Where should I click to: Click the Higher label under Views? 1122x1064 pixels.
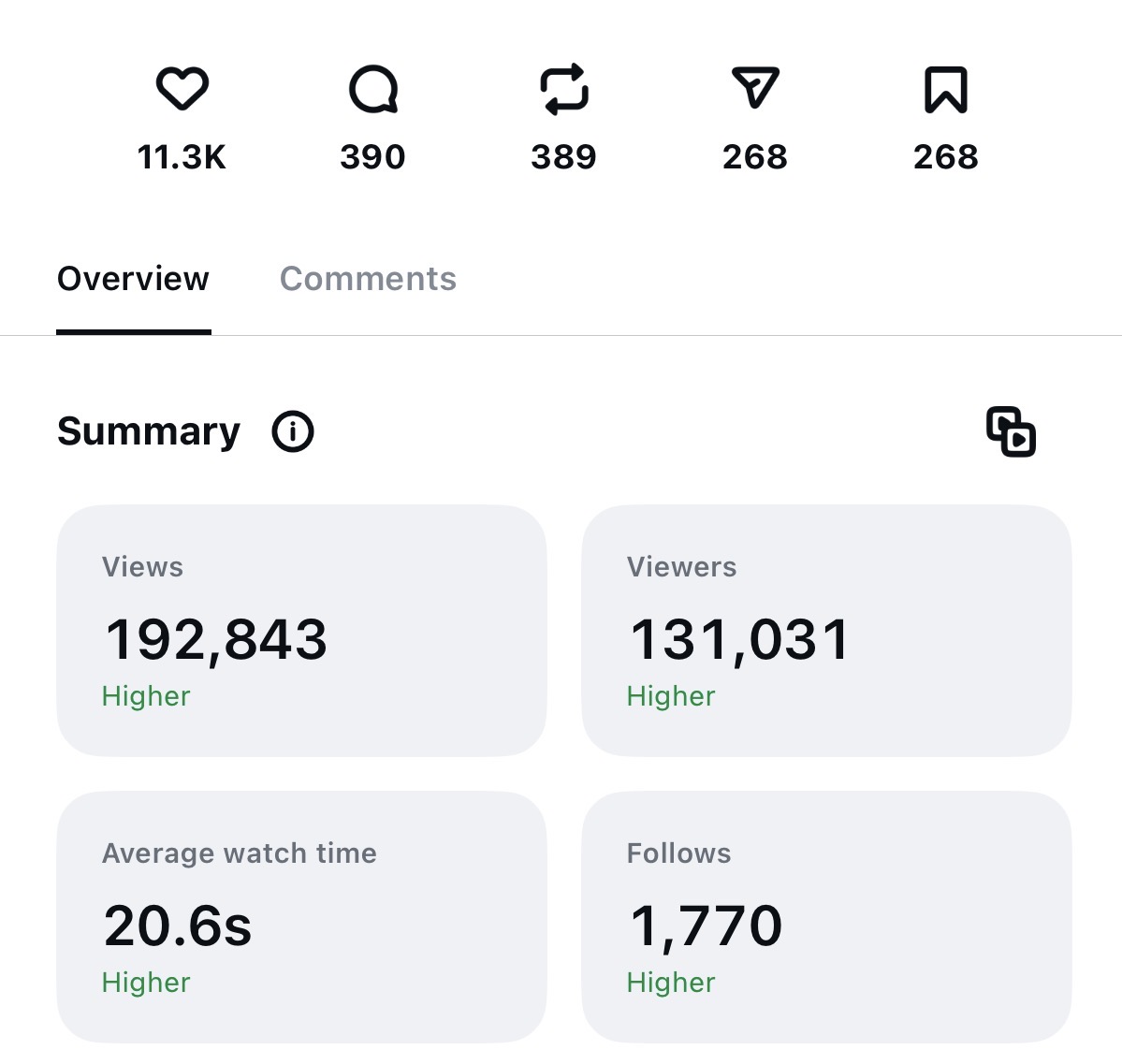click(x=146, y=696)
